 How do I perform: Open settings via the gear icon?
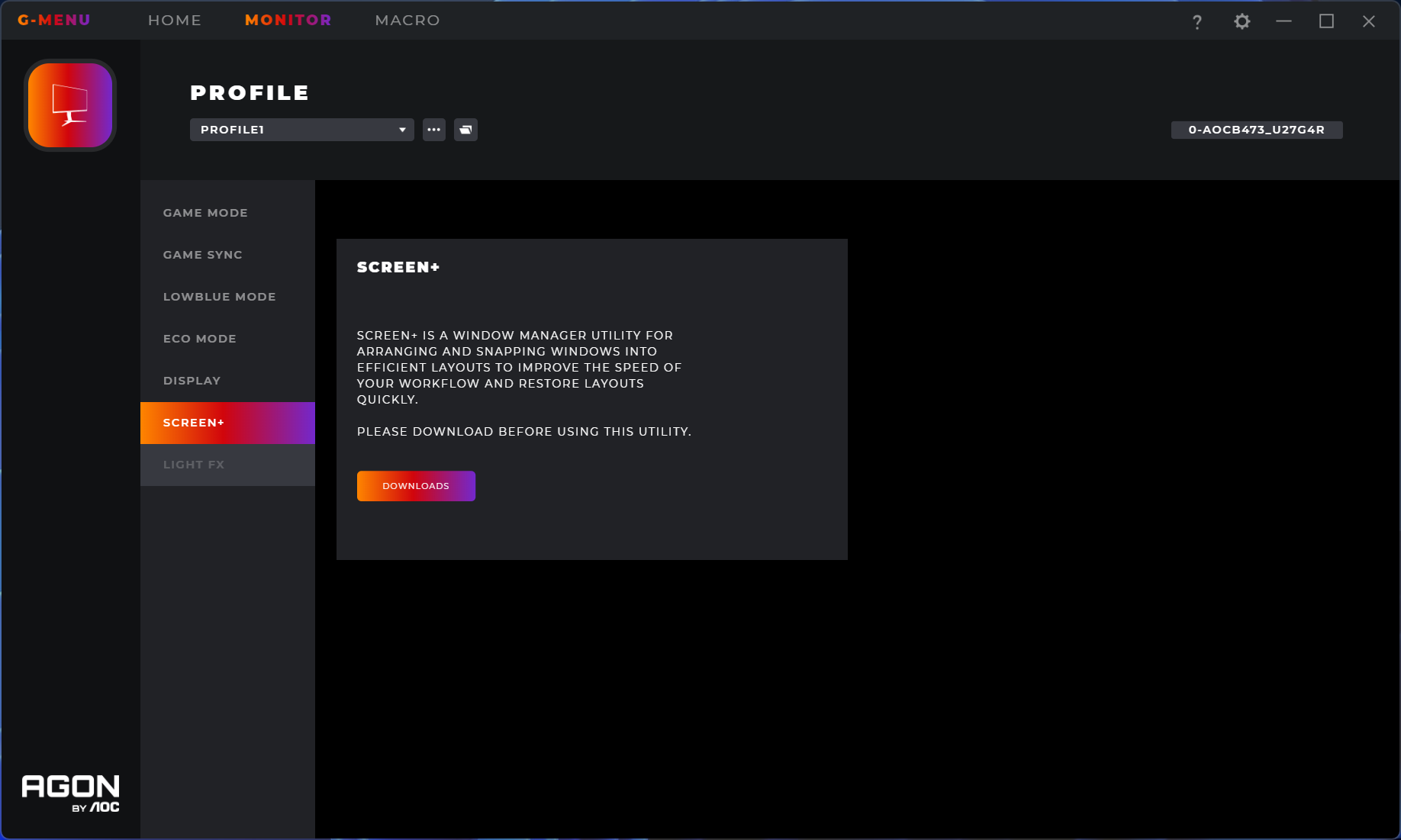(1242, 21)
